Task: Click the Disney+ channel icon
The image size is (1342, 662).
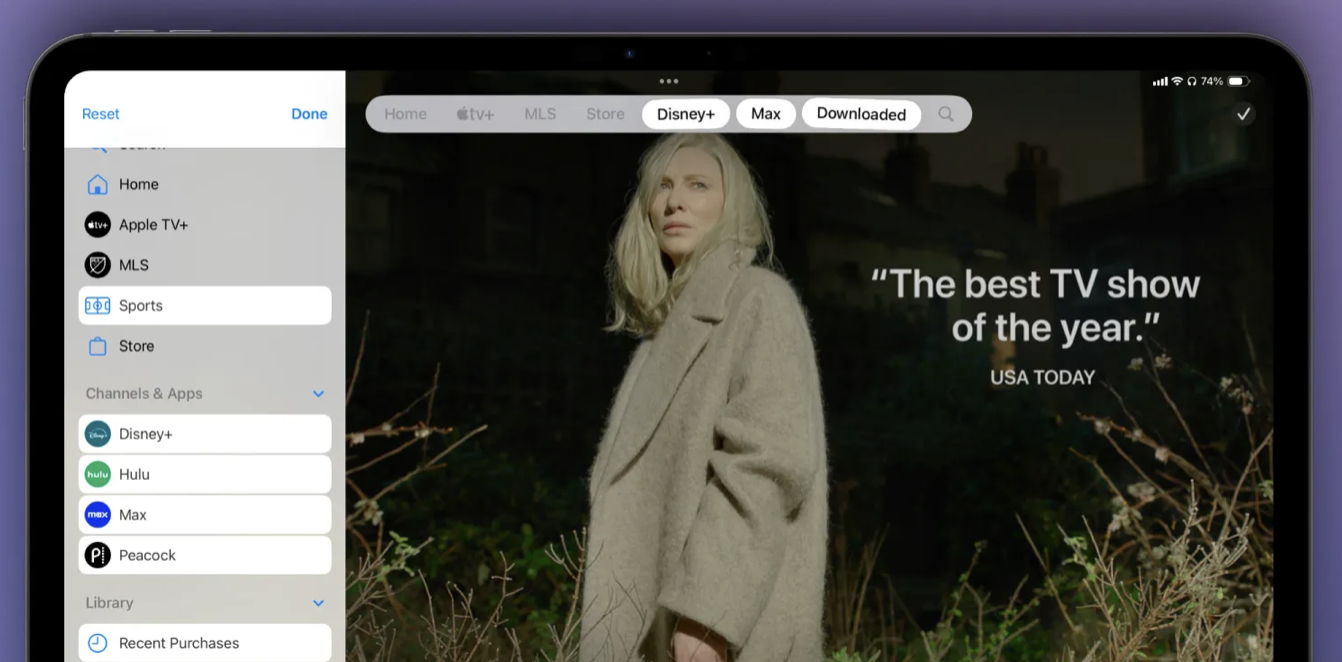Action: (x=97, y=434)
